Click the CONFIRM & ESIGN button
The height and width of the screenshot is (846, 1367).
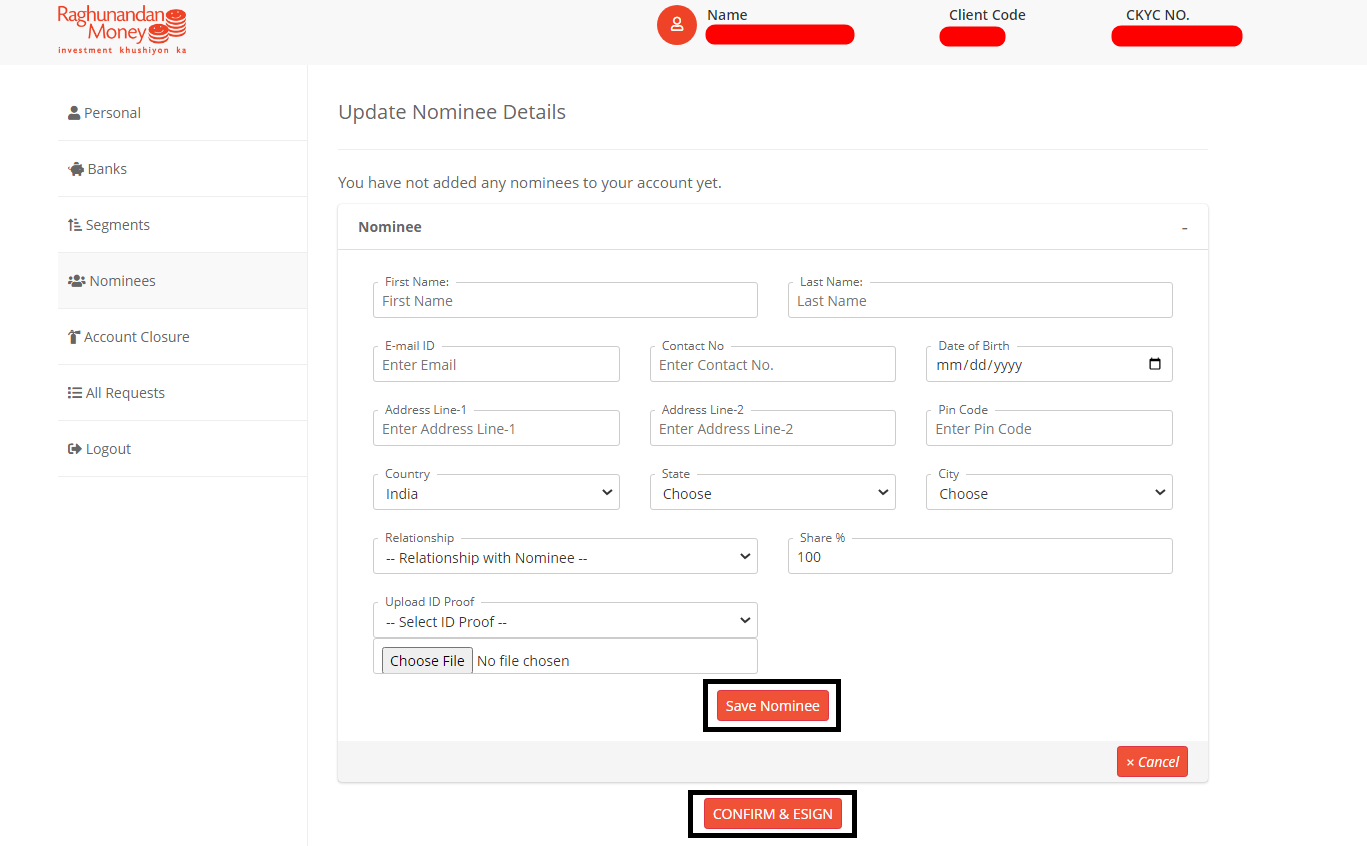(x=773, y=814)
